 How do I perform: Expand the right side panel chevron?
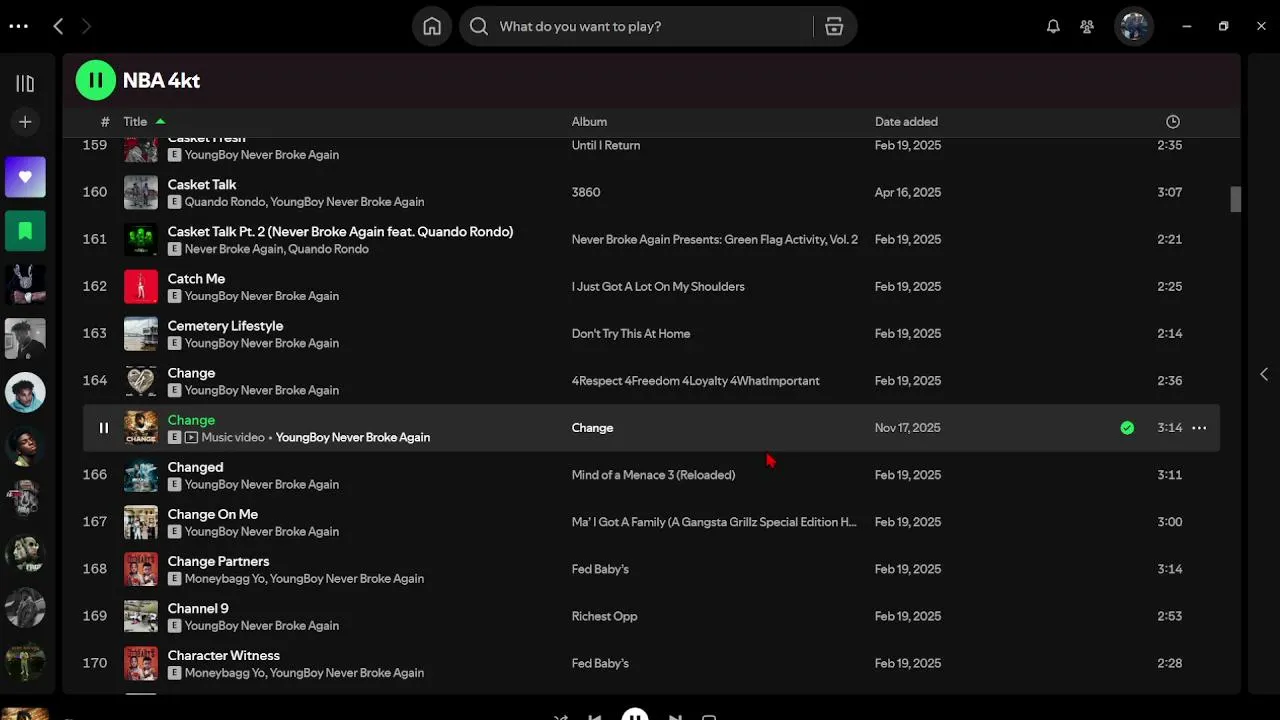(x=1264, y=374)
